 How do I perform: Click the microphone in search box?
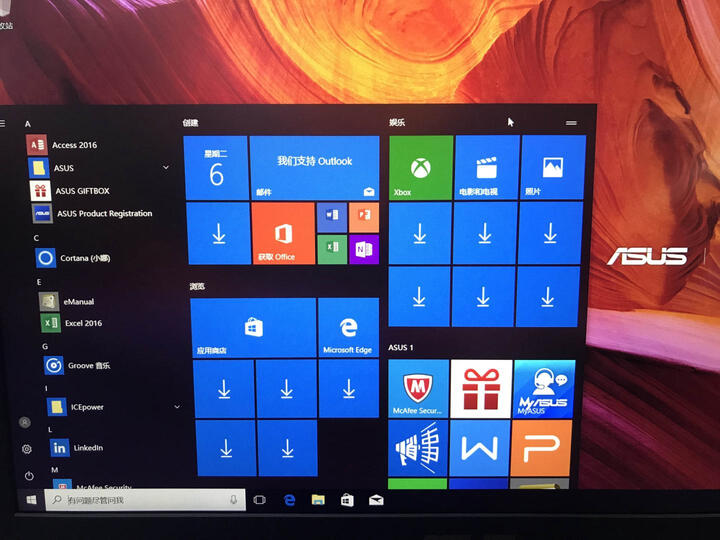click(234, 500)
